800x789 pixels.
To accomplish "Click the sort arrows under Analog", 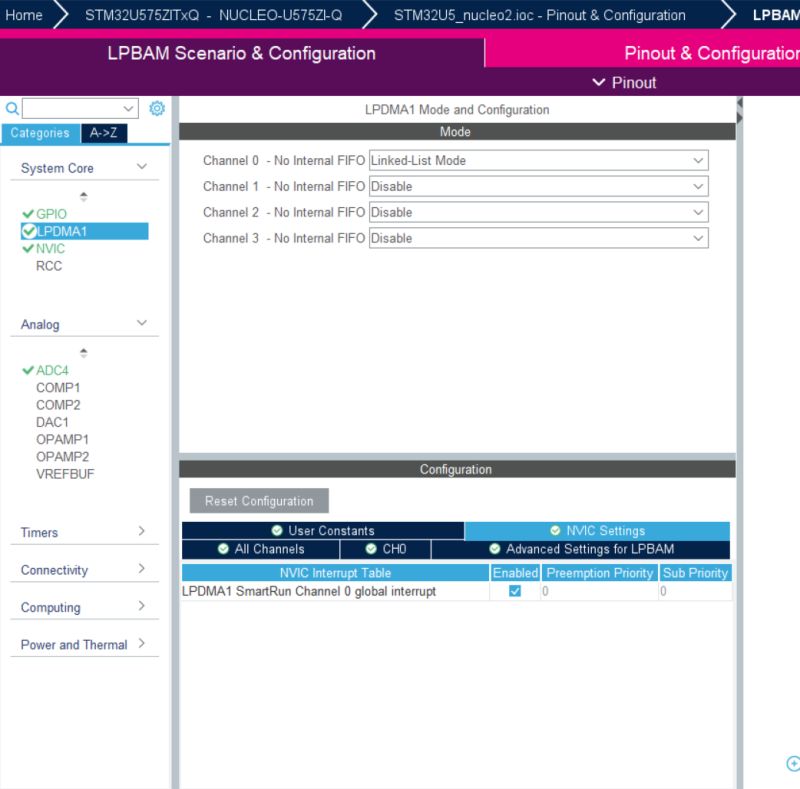I will point(84,352).
